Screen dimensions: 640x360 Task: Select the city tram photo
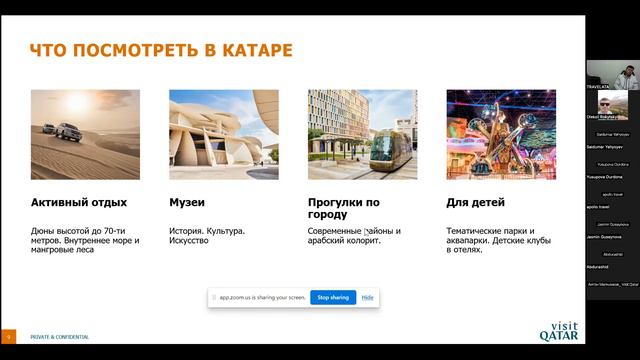(362, 135)
